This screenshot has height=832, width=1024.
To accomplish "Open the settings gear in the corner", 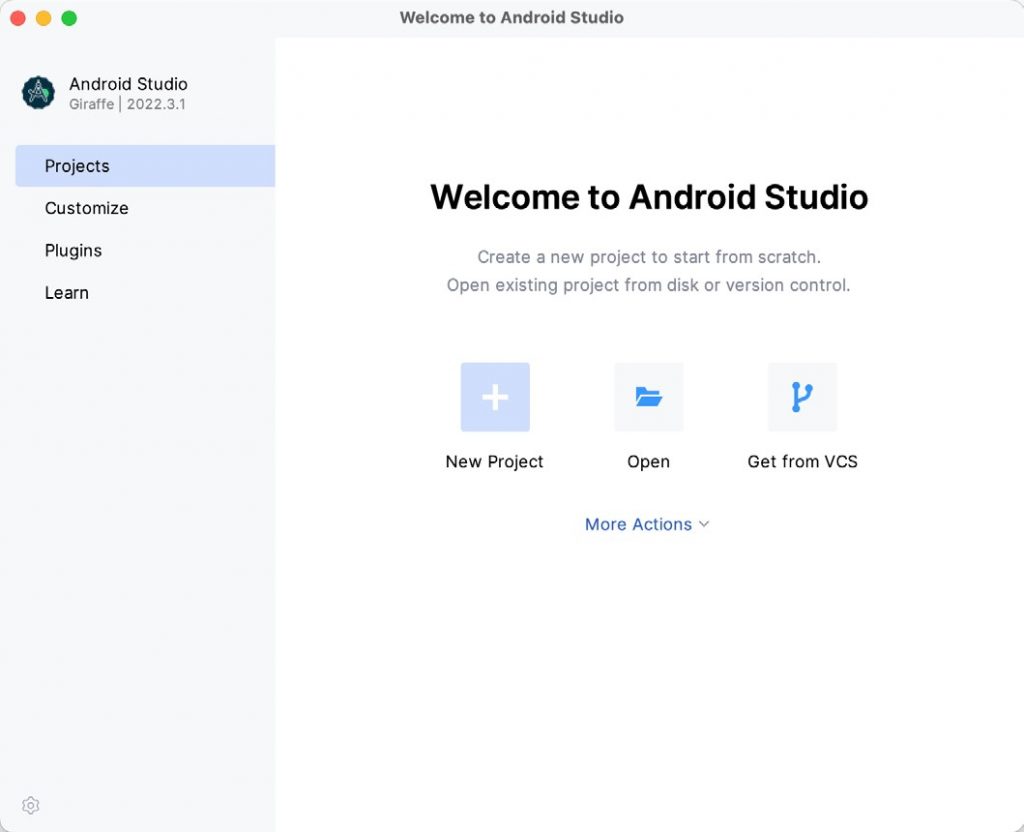I will (30, 805).
